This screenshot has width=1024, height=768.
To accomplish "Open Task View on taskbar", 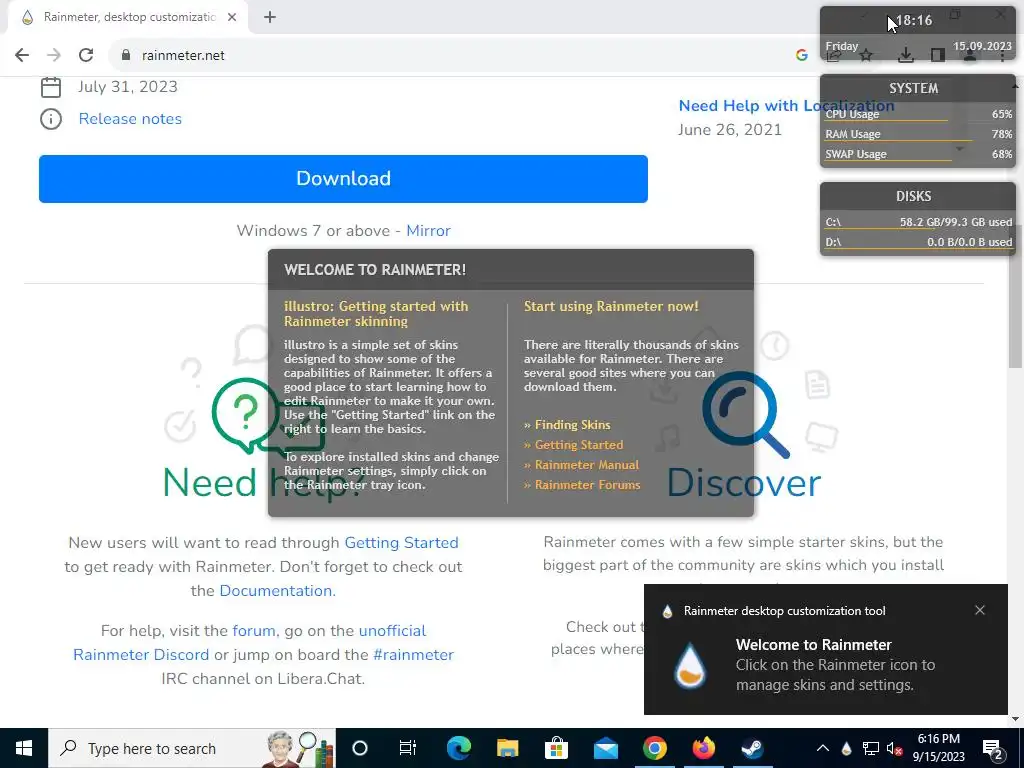I will pyautogui.click(x=408, y=748).
